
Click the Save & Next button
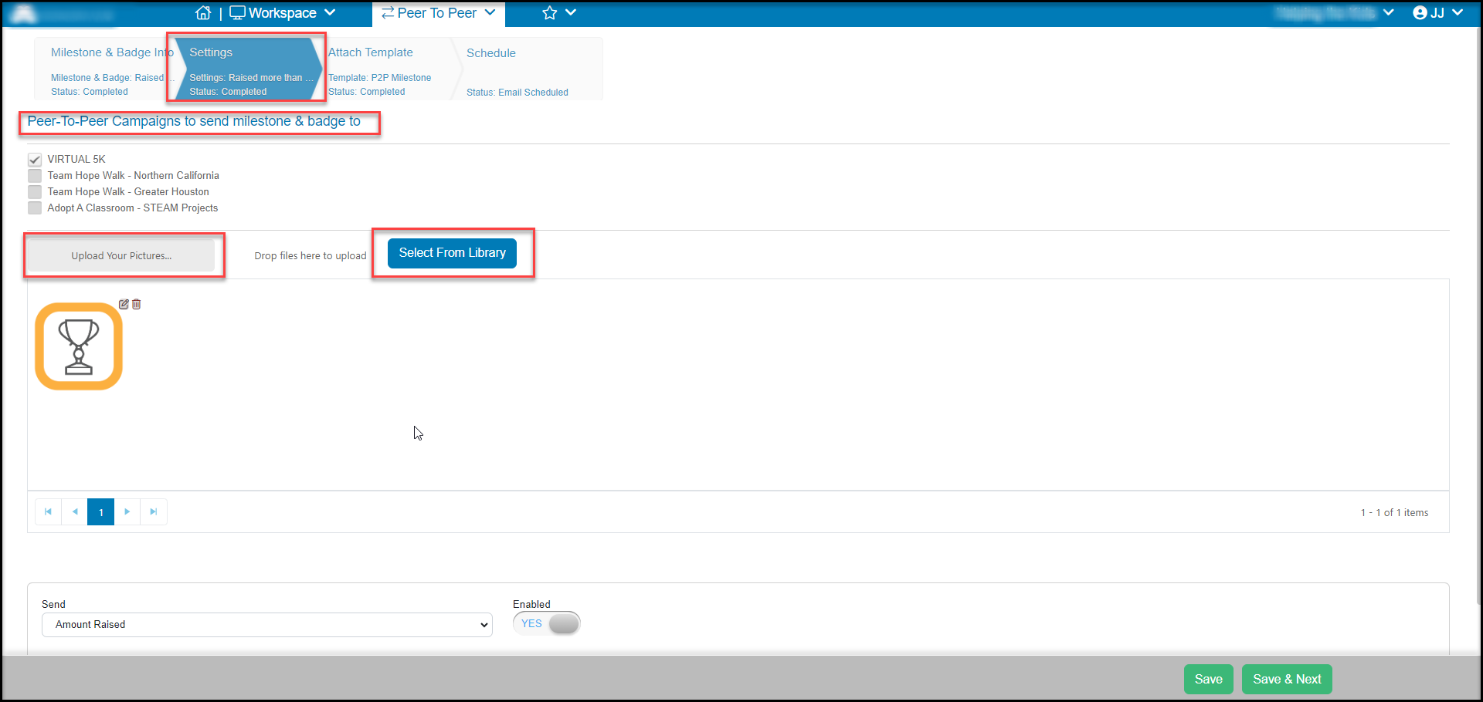pos(1287,679)
